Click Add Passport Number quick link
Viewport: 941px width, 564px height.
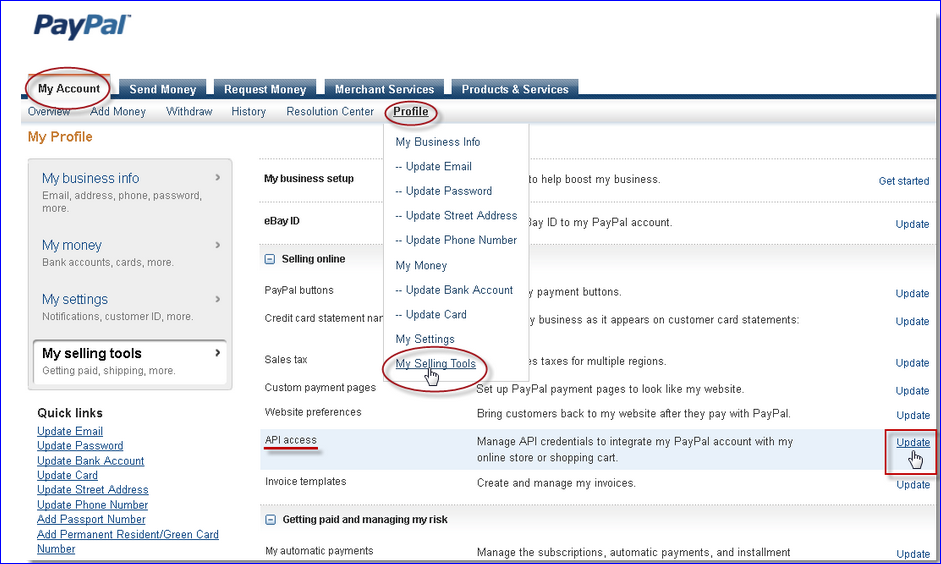91,520
